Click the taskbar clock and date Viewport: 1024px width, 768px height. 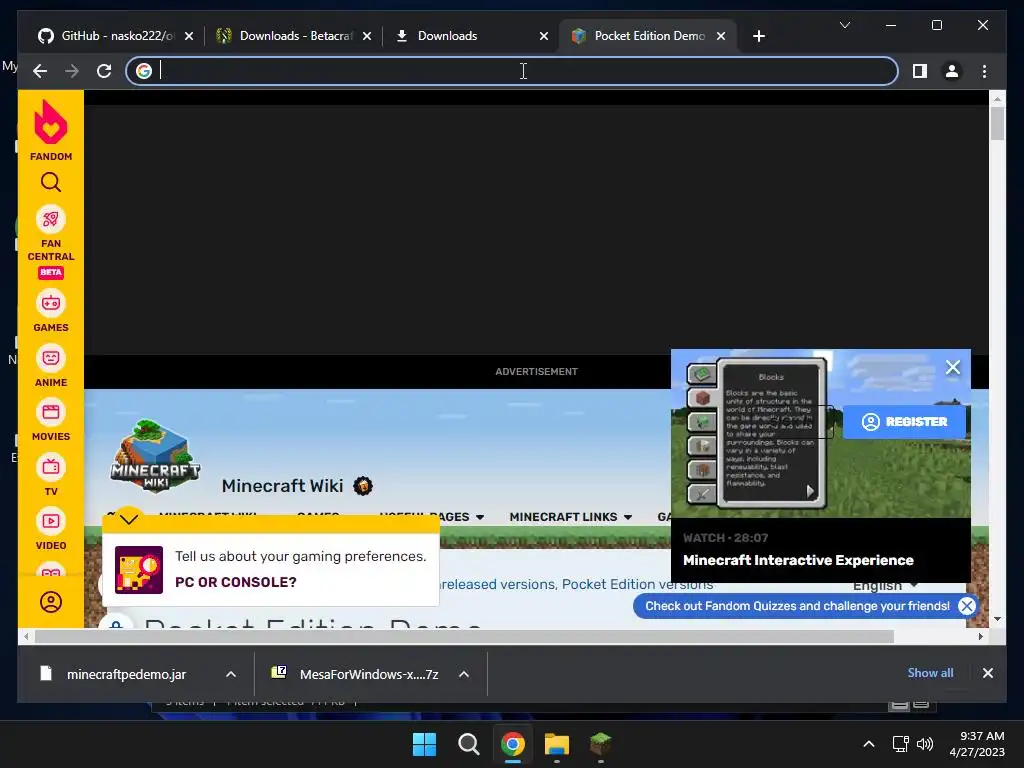(x=976, y=744)
